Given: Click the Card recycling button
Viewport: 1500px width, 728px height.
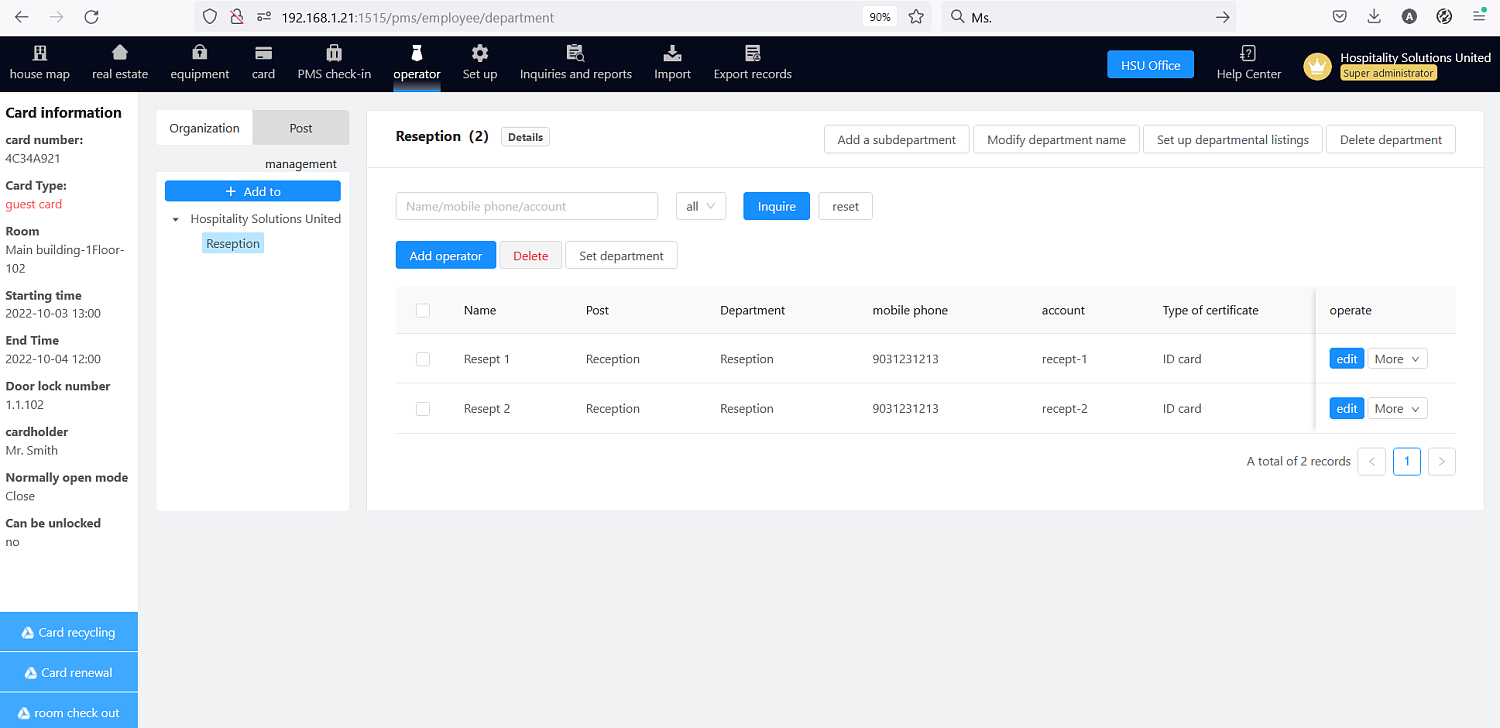Looking at the screenshot, I should tap(69, 632).
